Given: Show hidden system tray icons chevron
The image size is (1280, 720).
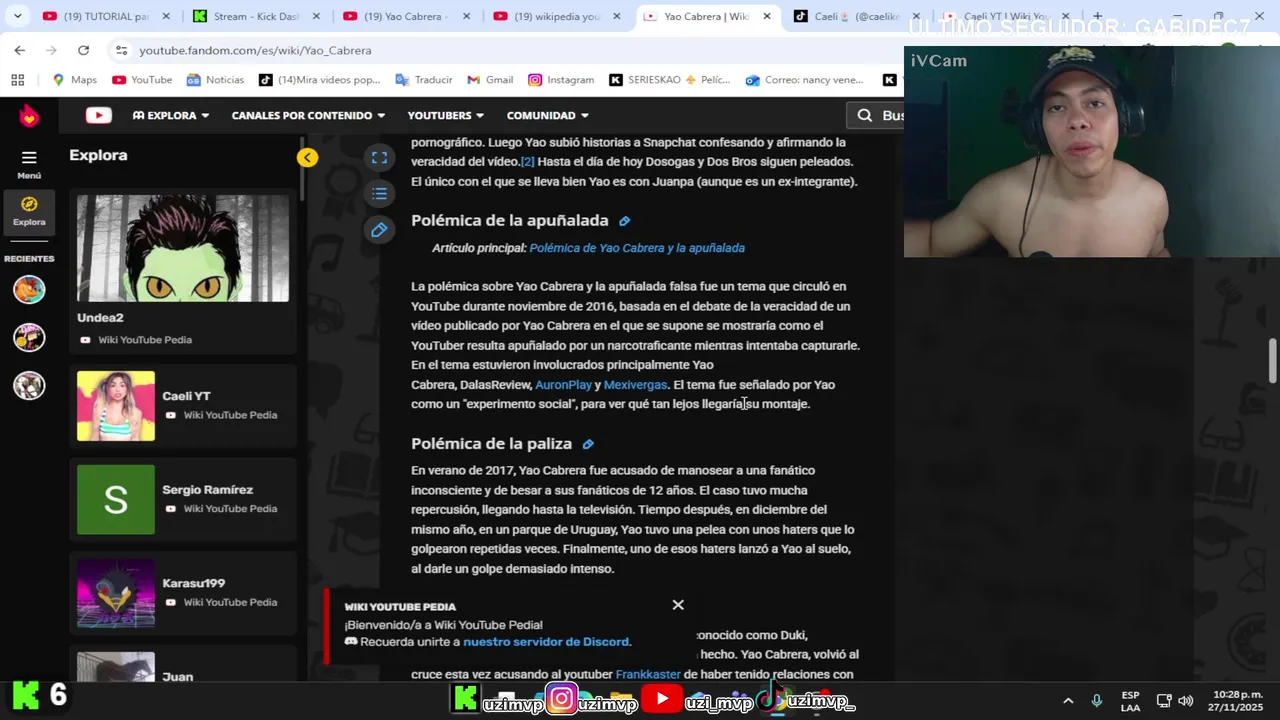Looking at the screenshot, I should coord(1068,701).
